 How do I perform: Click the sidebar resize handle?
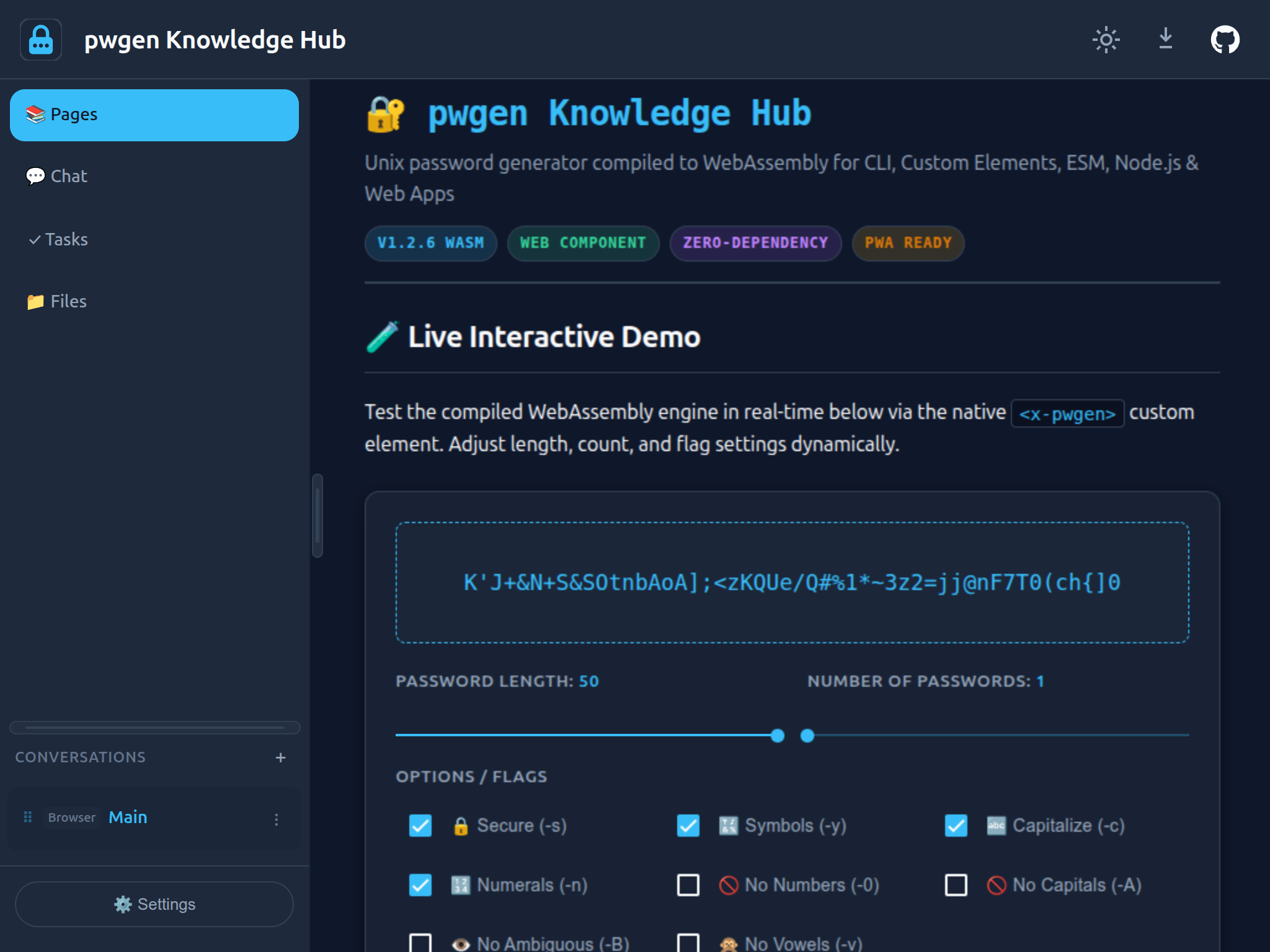317,516
